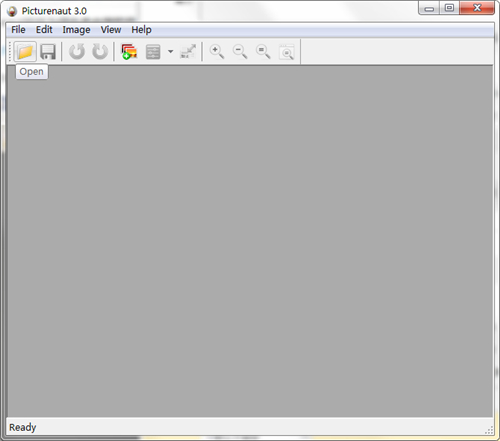Click the fit-to-window zoom icon
The image size is (500, 441).
(x=287, y=52)
